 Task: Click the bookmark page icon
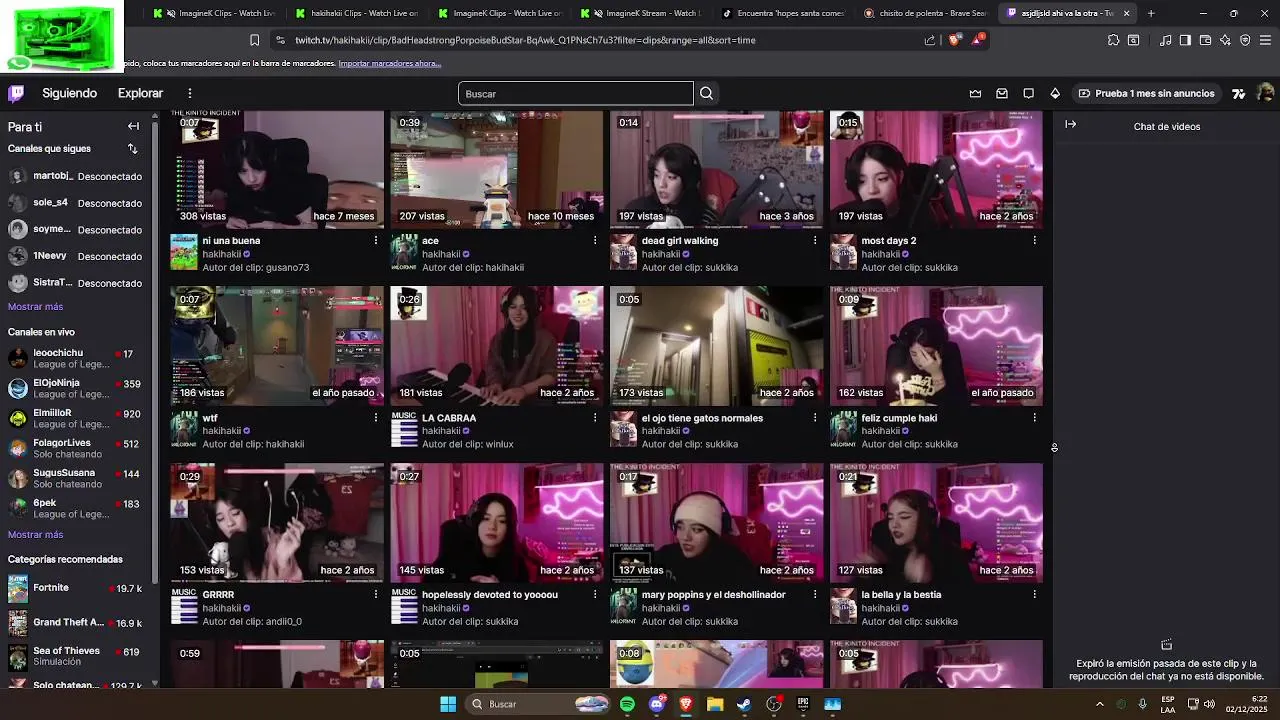(254, 40)
